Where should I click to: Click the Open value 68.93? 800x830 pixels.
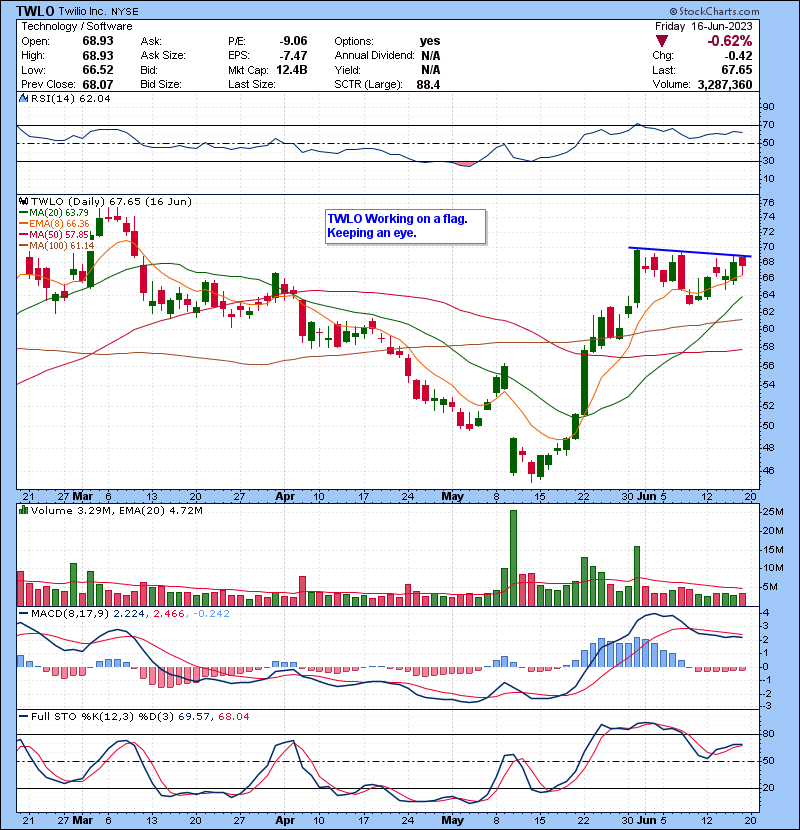coord(98,41)
